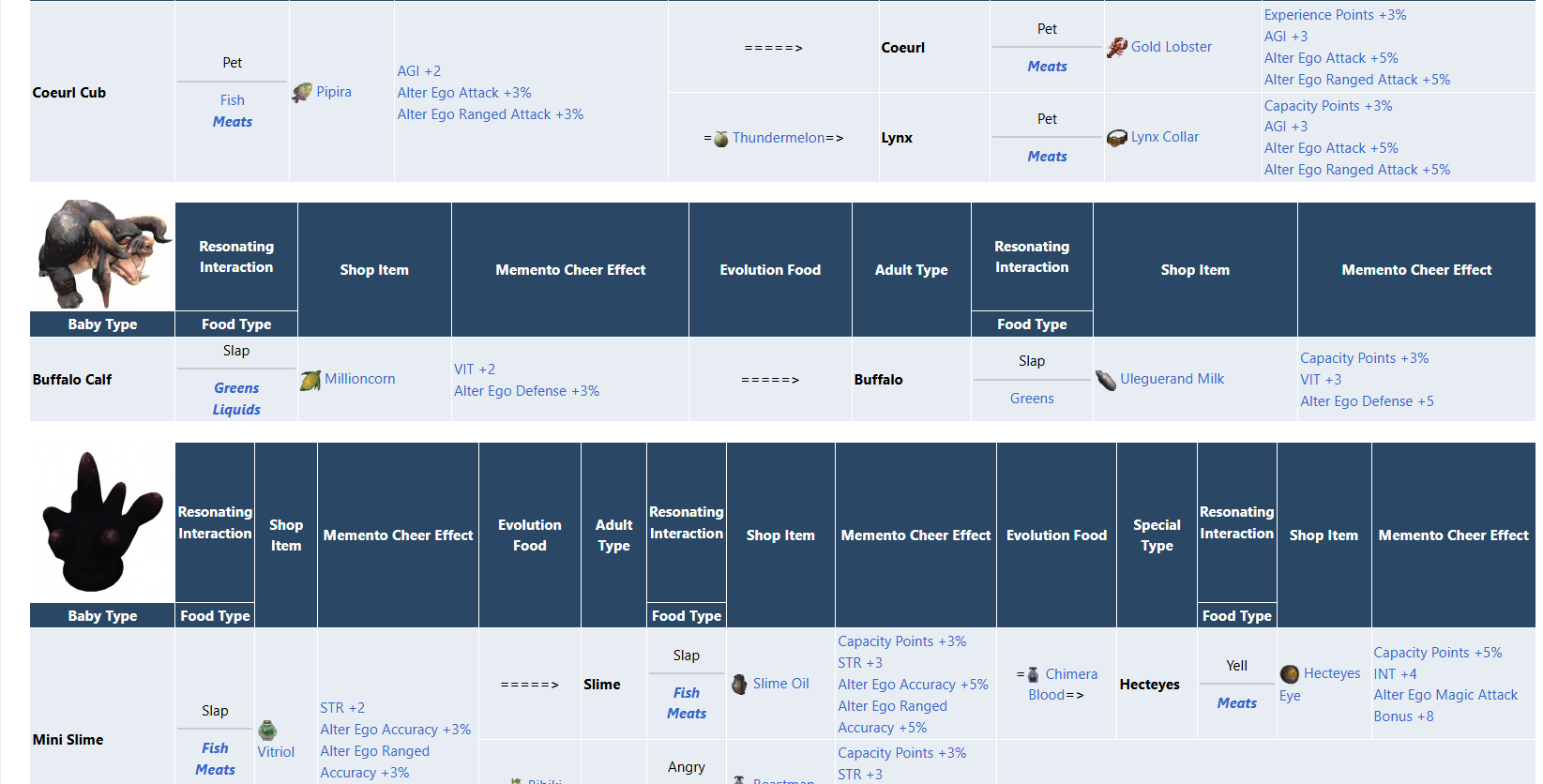Click Greens in the adult Buffalo row
The width and height of the screenshot is (1543, 784).
pyautogui.click(x=1032, y=399)
